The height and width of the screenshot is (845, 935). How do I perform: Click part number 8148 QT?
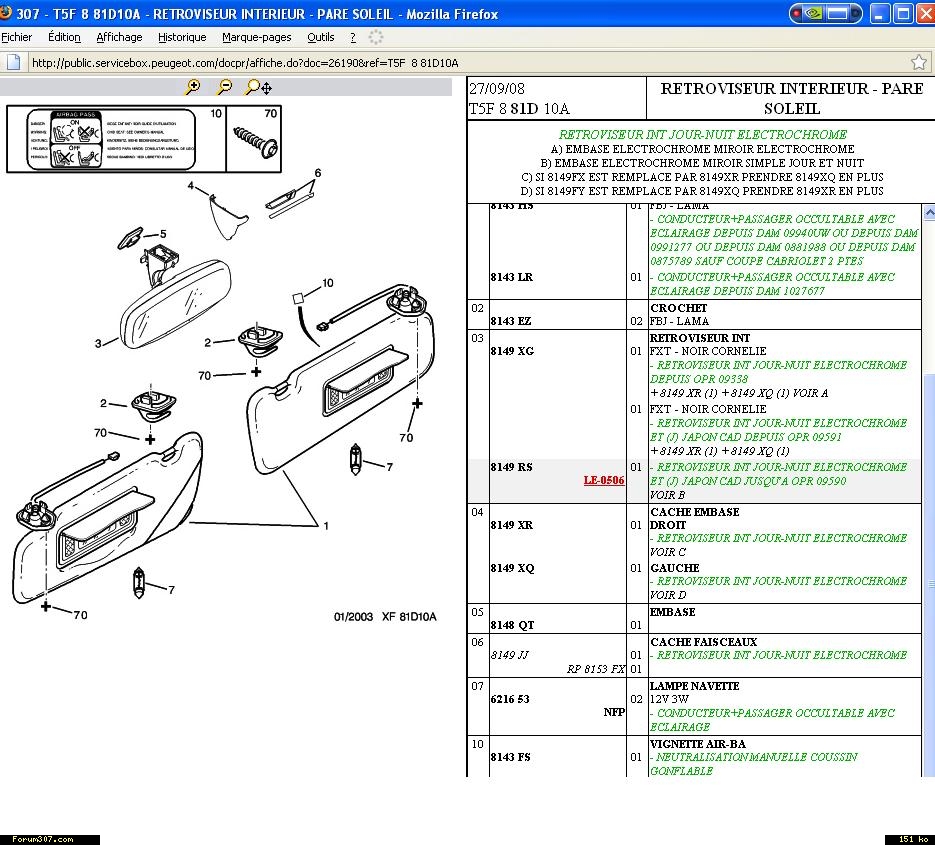coord(512,625)
